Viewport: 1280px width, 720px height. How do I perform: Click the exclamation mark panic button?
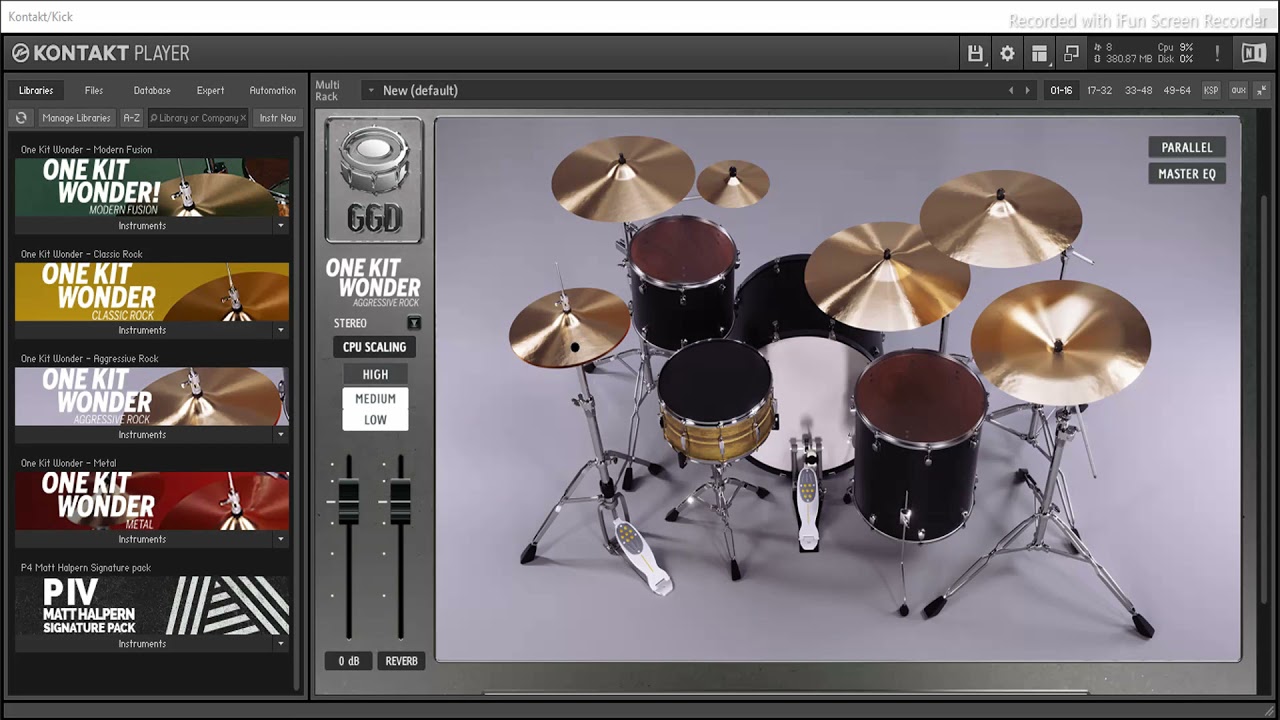pos(1217,54)
